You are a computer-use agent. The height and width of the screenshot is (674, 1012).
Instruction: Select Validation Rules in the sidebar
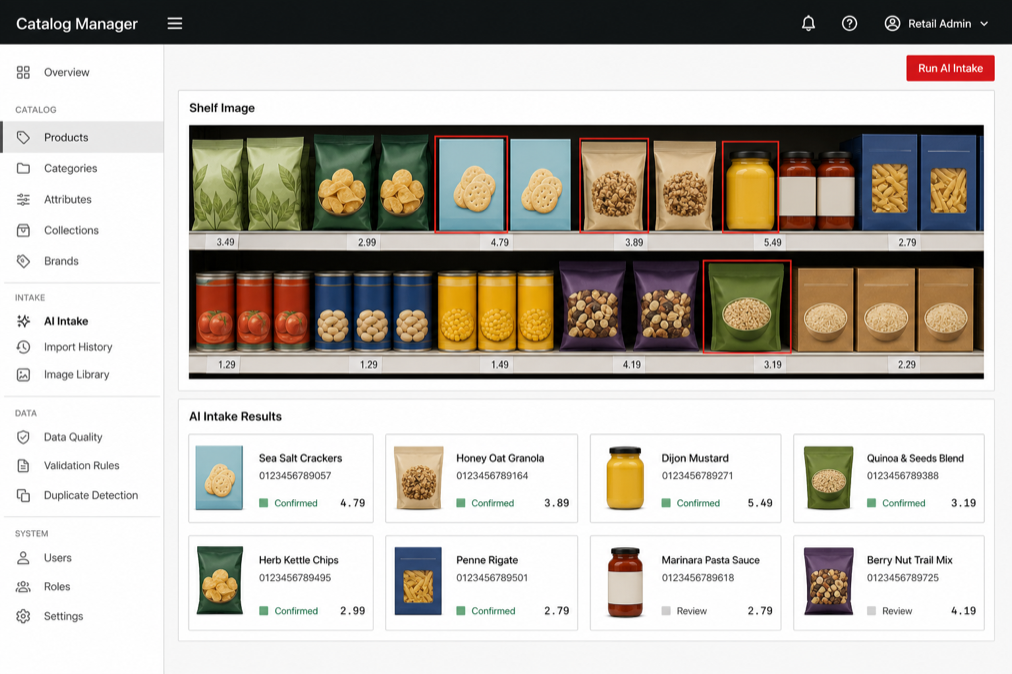[82, 465]
